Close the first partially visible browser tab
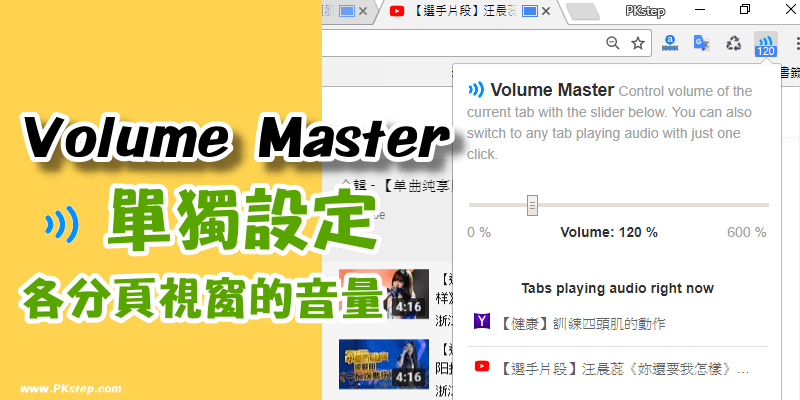This screenshot has height=400, width=800. click(x=363, y=11)
